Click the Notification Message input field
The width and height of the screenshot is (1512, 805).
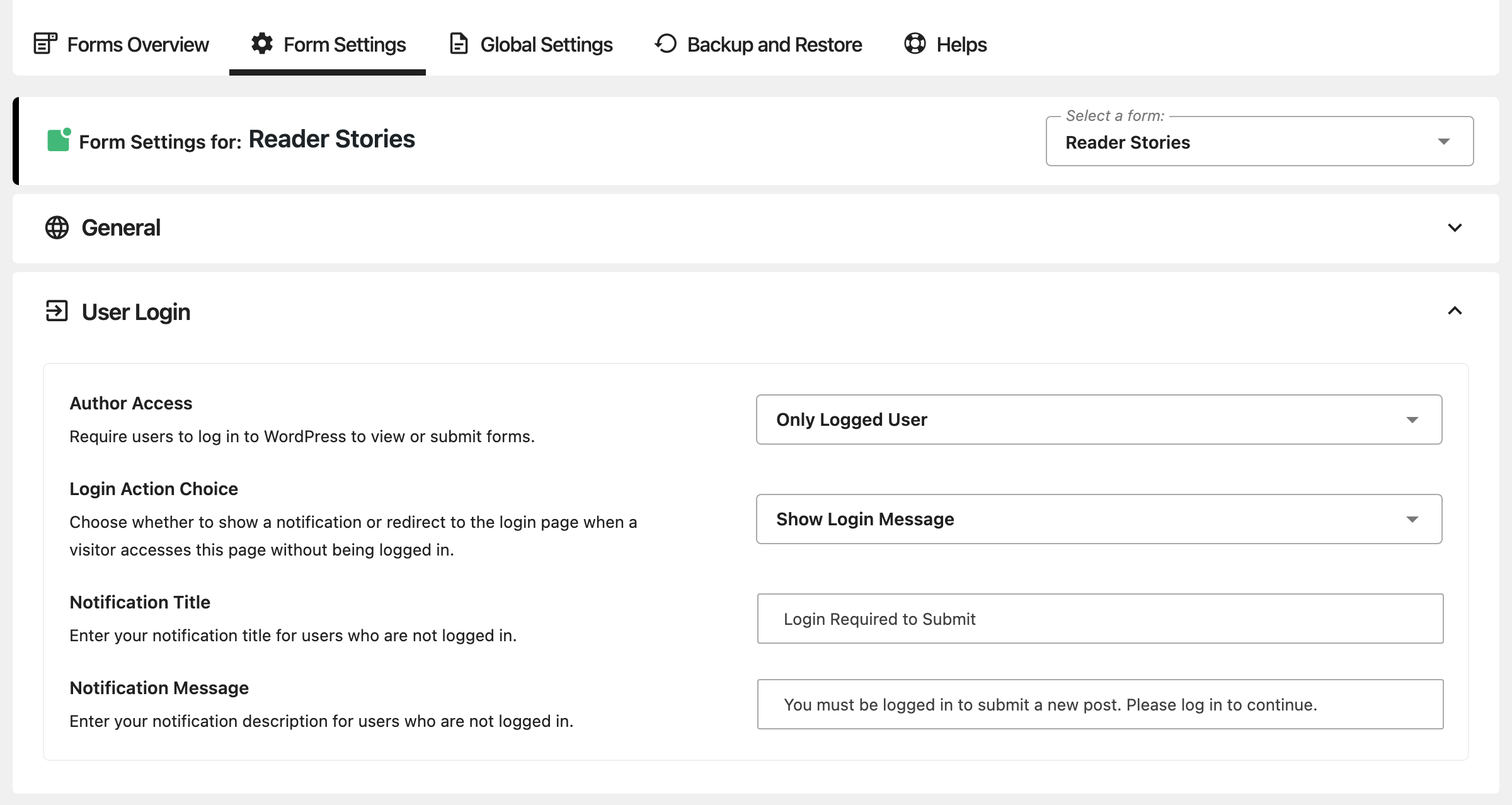[x=1100, y=704]
